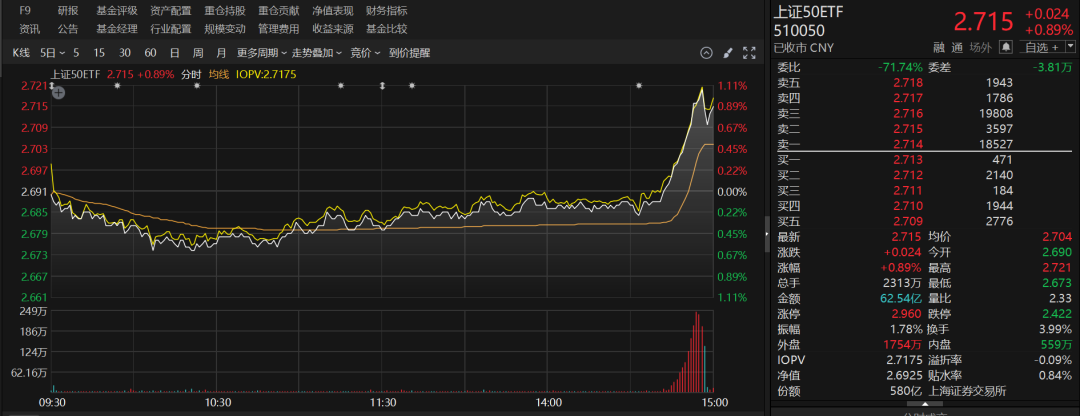Viewport: 1080px width, 416px height.
Task: Click the 场外 off-exchange link
Action: pos(981,48)
